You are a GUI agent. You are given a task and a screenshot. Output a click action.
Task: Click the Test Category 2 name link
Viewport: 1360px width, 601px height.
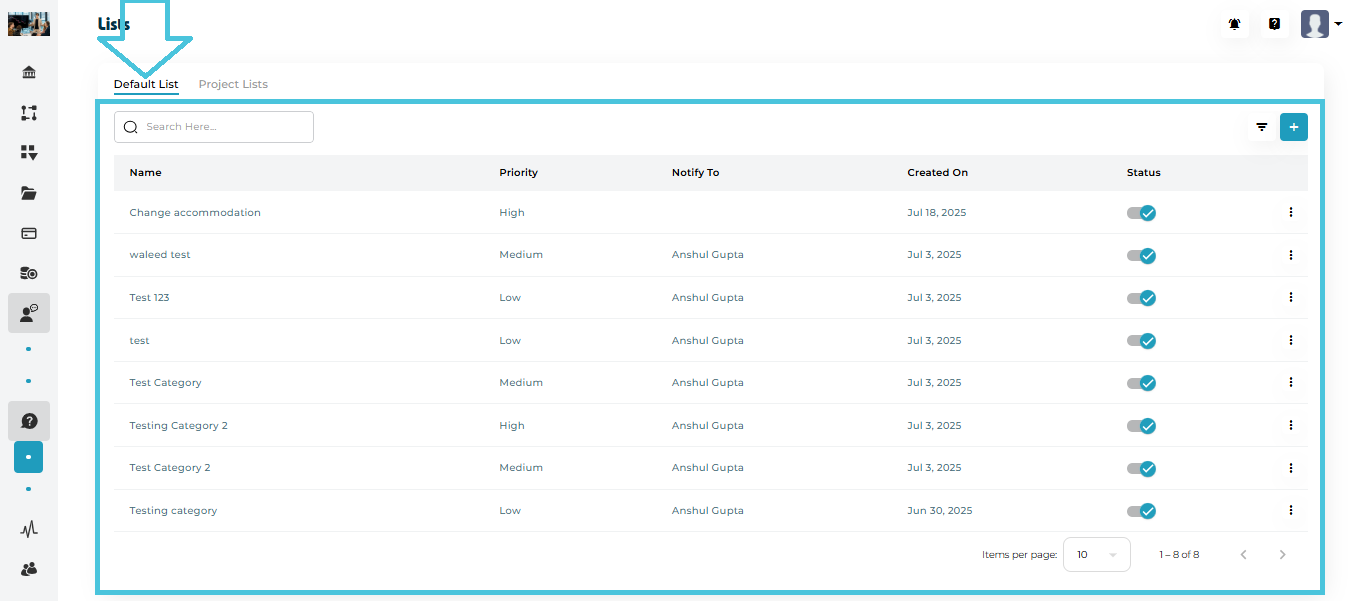tap(169, 468)
